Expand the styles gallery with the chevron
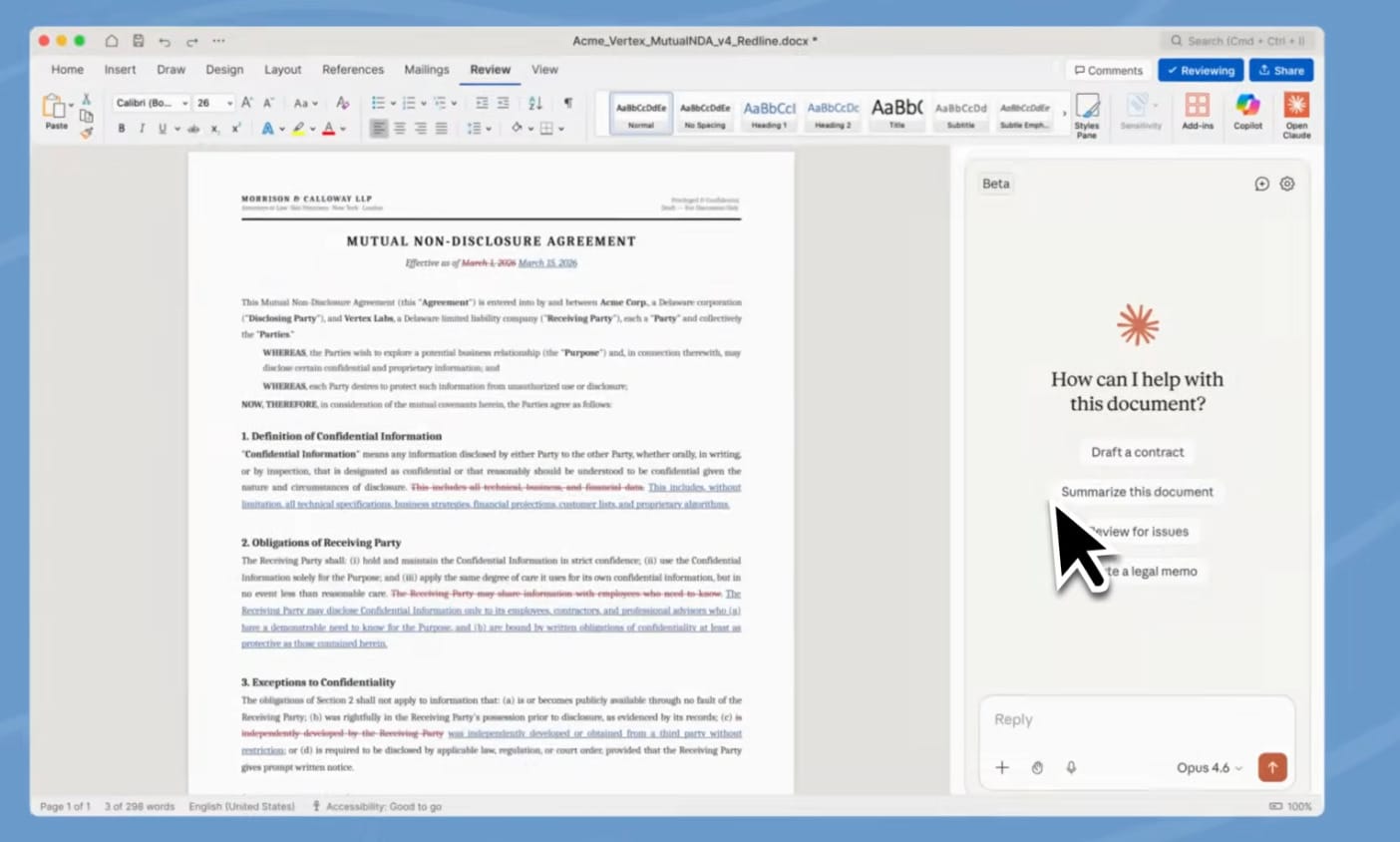Image resolution: width=1400 pixels, height=842 pixels. pyautogui.click(x=1064, y=114)
